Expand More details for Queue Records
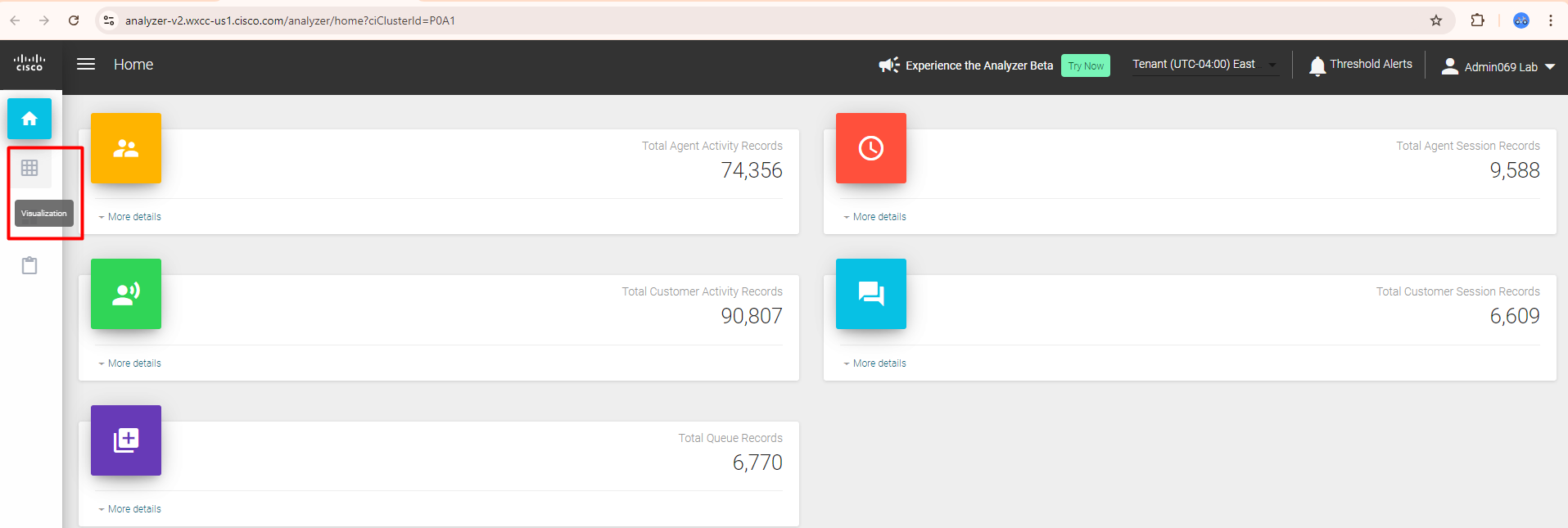This screenshot has width=1568, height=528. click(x=130, y=509)
